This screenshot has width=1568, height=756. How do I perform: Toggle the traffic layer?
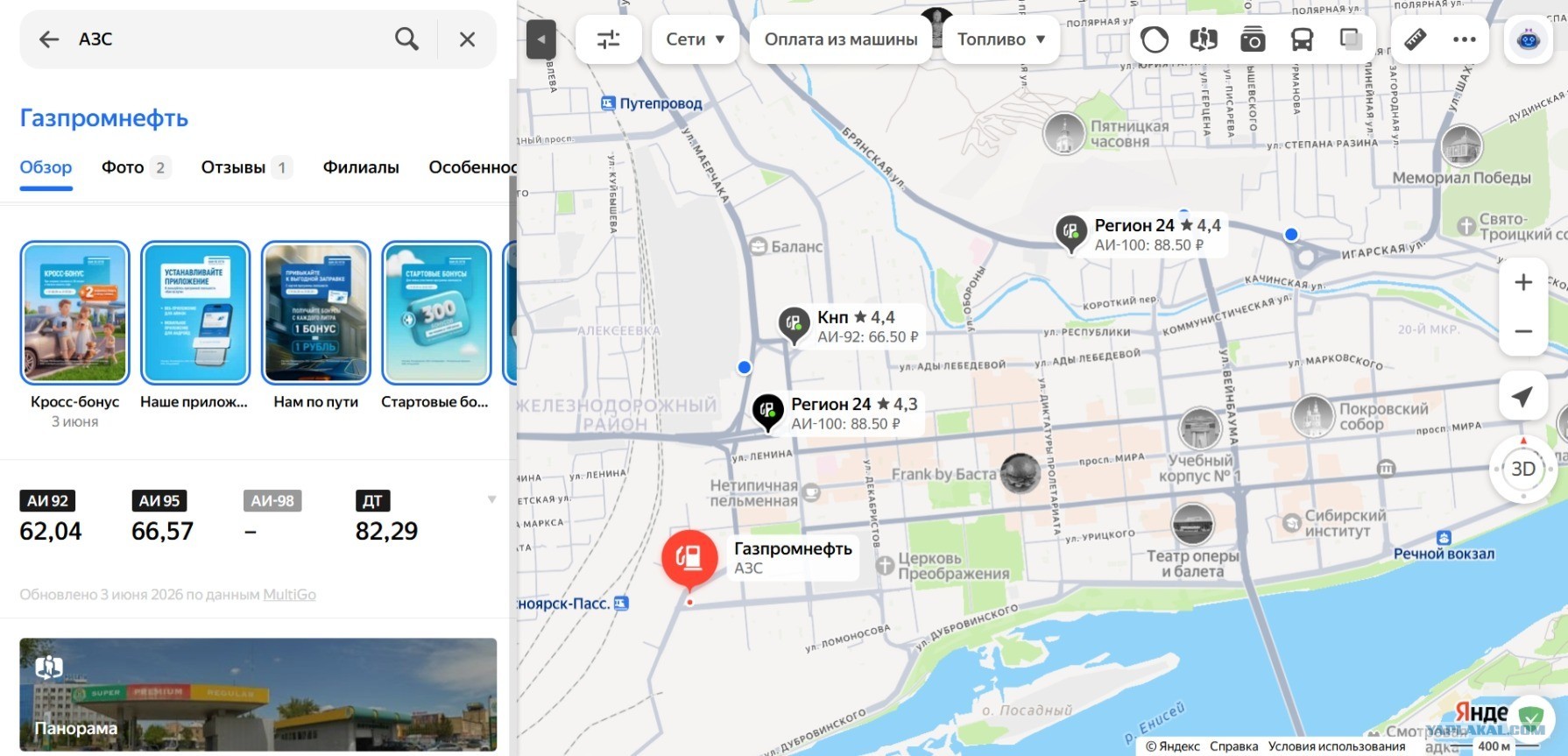coord(1155,39)
